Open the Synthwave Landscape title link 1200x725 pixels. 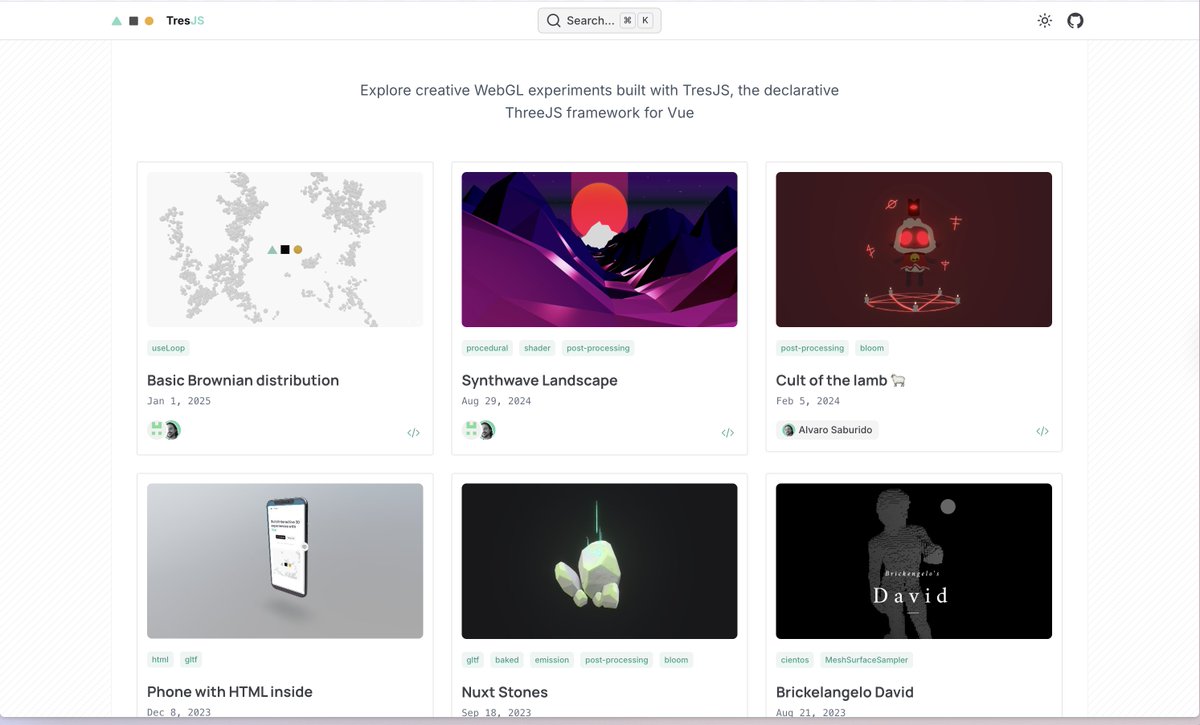pyautogui.click(x=540, y=380)
